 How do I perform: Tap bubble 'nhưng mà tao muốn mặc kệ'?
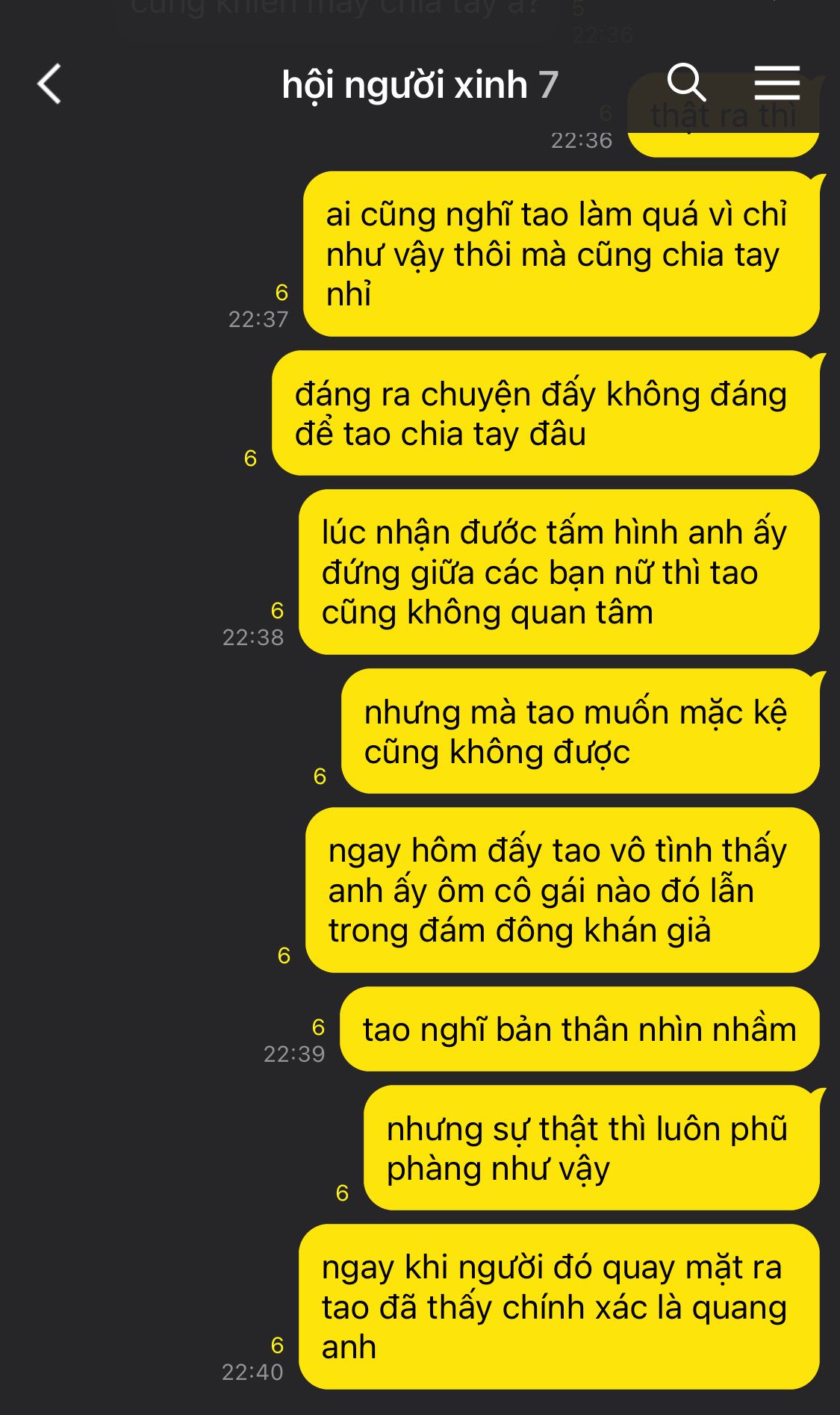(x=580, y=731)
